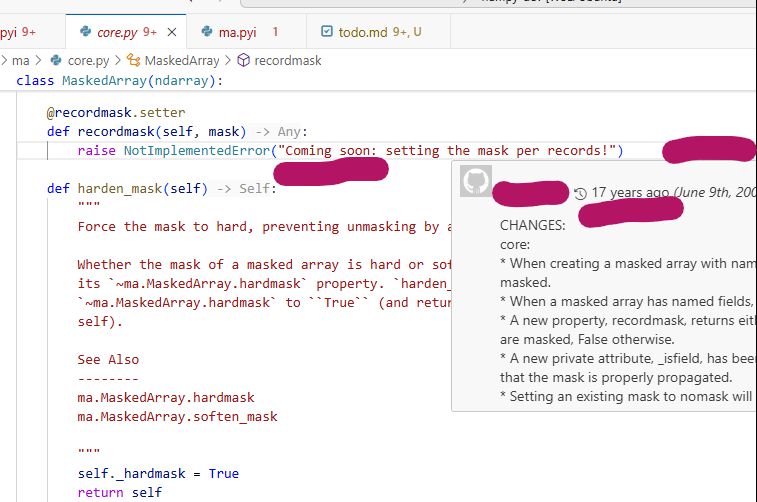This screenshot has height=502, width=757.
Task: Click the Python icon on core.py tab
Action: (85, 32)
